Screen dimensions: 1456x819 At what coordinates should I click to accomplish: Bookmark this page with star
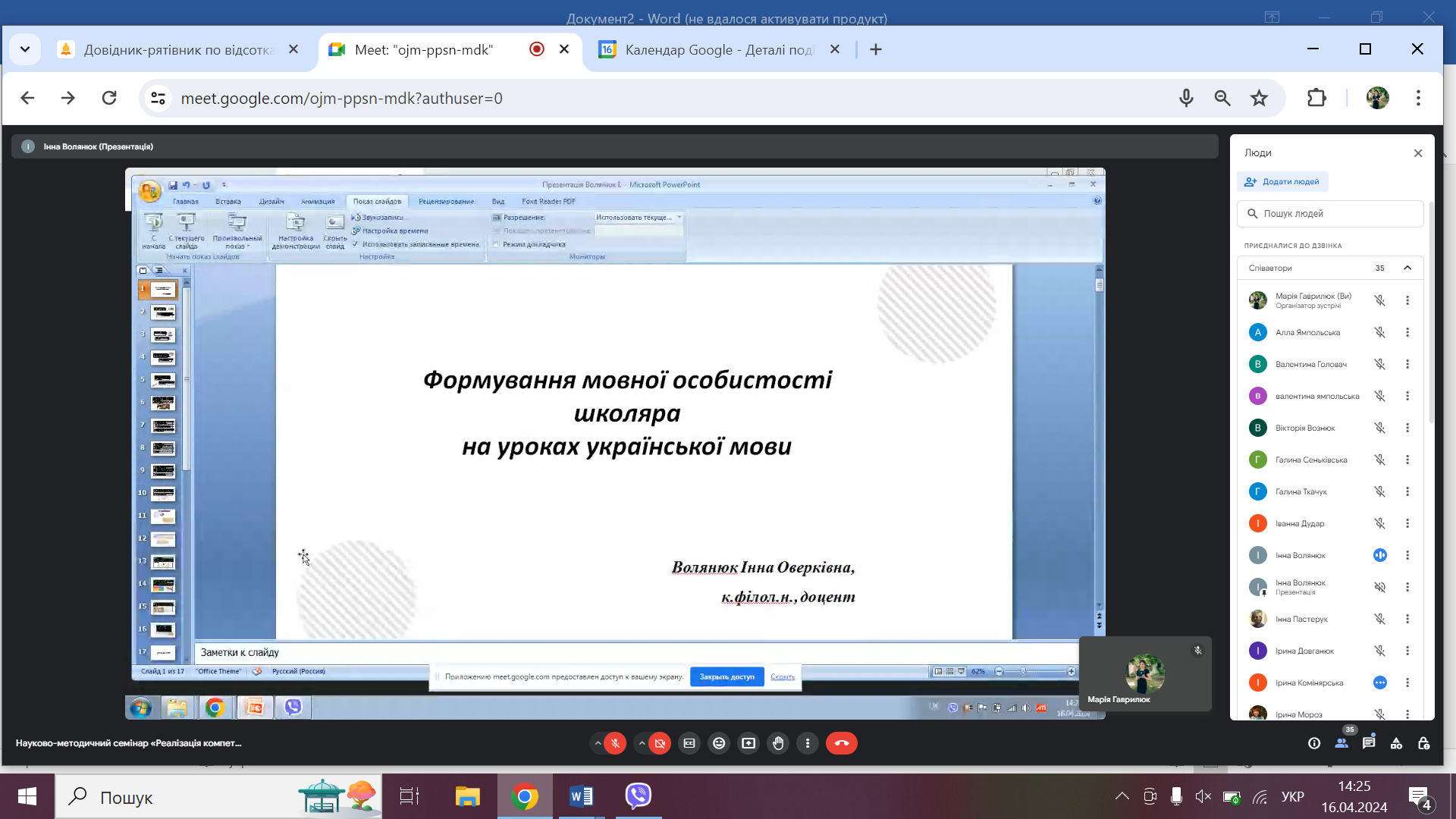[x=1259, y=98]
